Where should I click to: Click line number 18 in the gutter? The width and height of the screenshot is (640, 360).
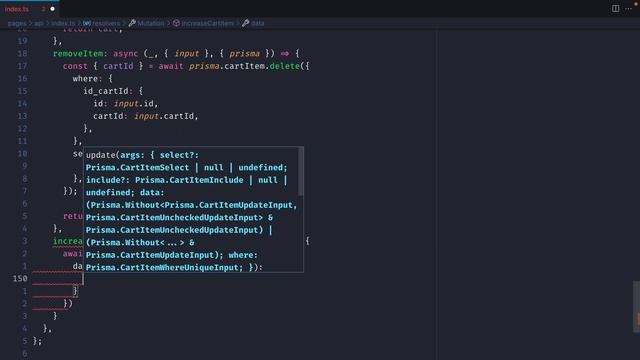pos(22,53)
